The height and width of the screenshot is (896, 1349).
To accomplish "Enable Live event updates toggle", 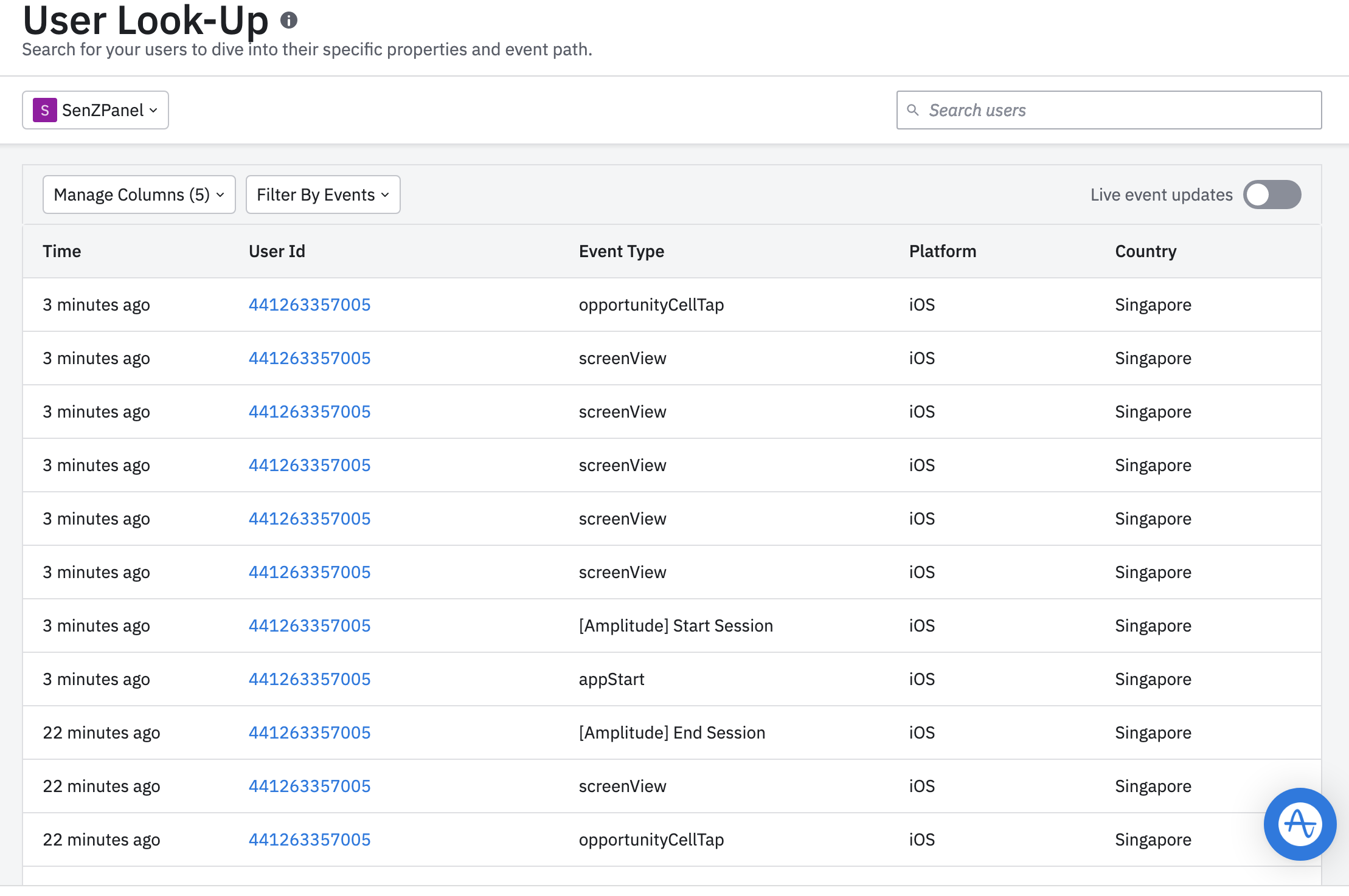I will (x=1271, y=195).
